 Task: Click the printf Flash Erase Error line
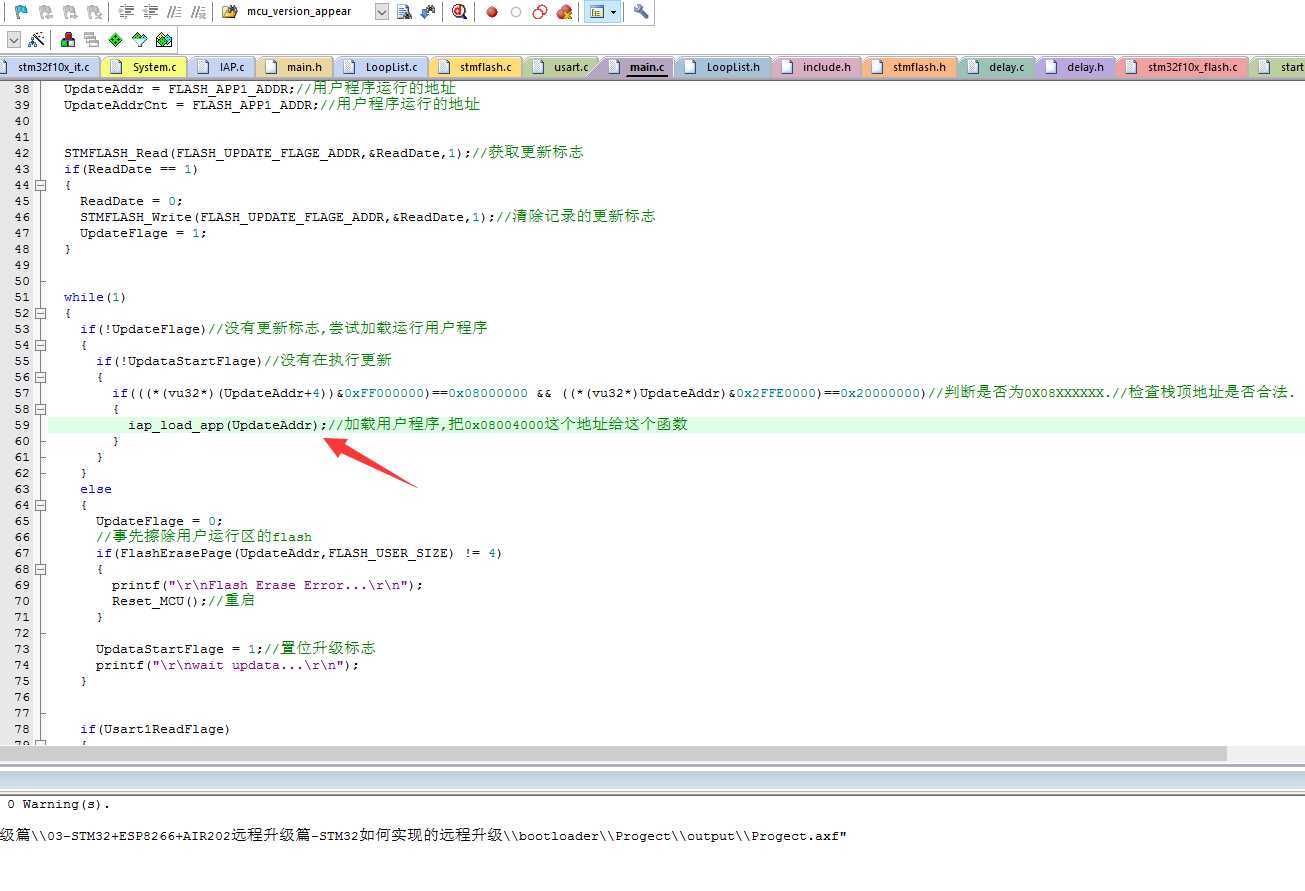click(268, 585)
